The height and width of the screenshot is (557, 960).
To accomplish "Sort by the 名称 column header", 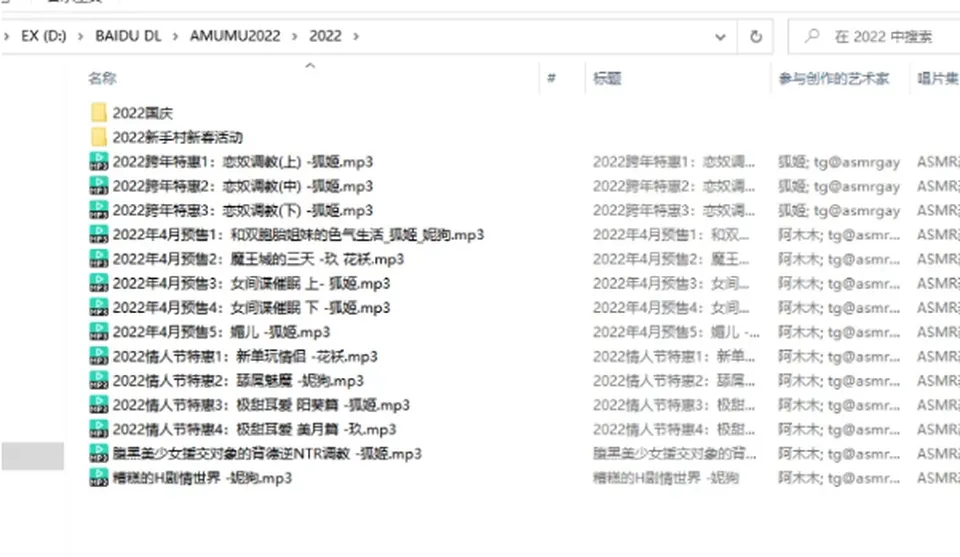I will pos(102,78).
